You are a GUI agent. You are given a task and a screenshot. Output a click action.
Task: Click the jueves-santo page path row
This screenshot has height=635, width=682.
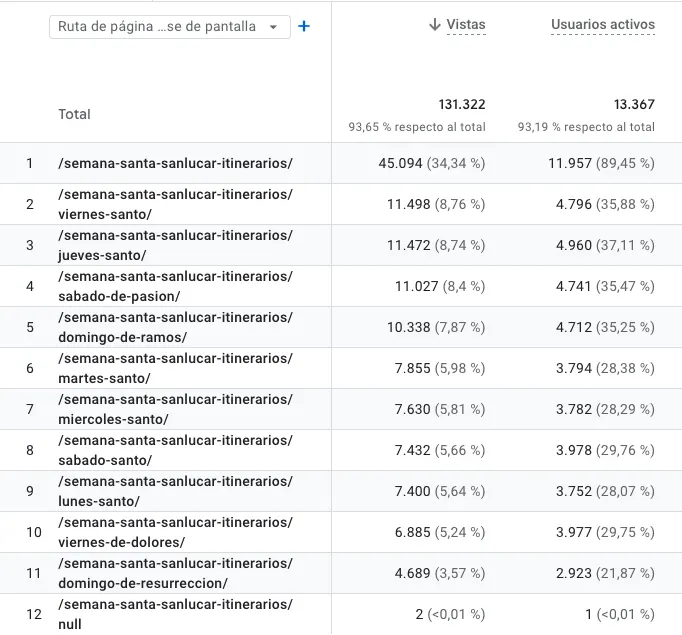tap(176, 245)
